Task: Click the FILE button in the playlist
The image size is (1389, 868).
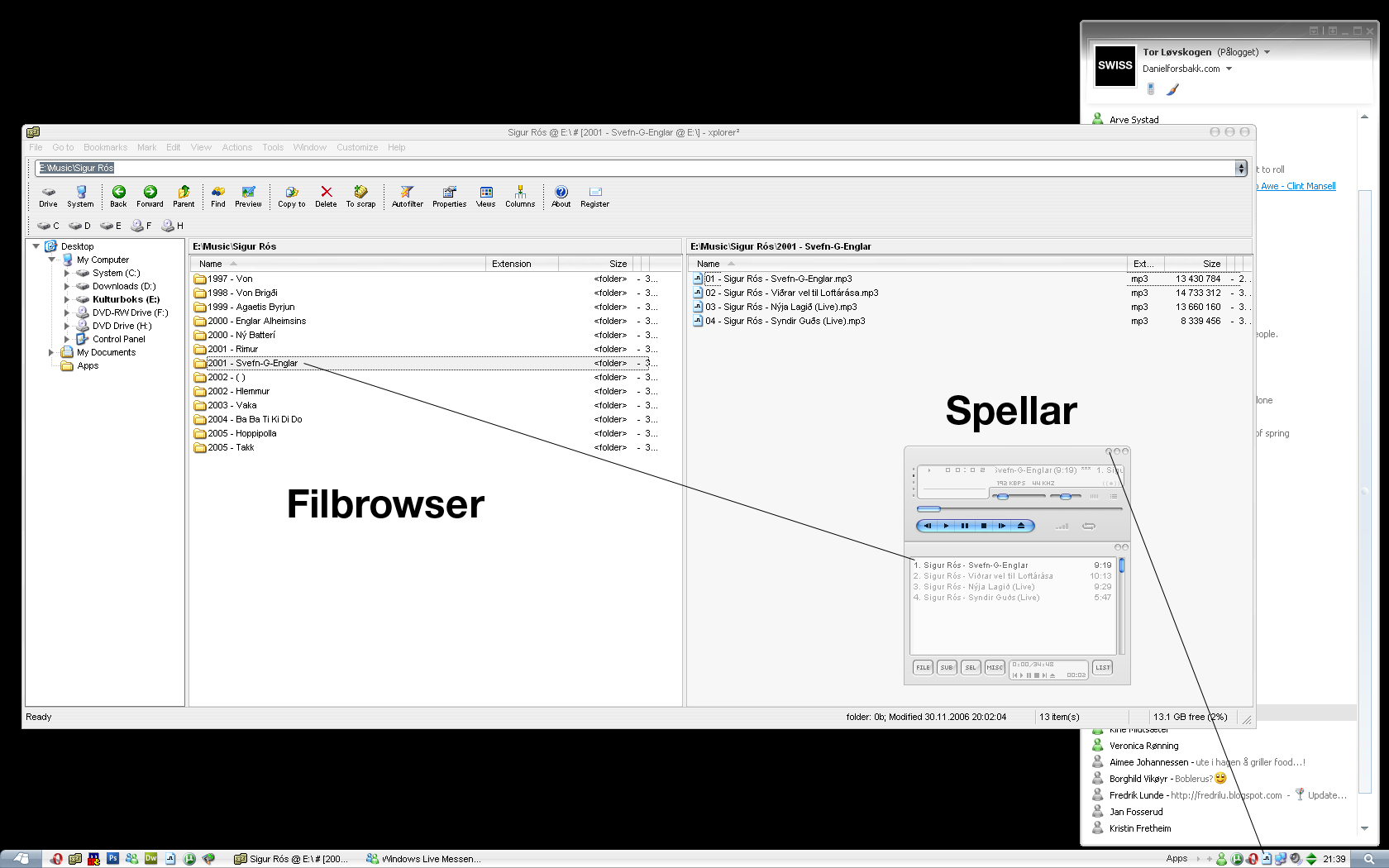Action: [923, 667]
